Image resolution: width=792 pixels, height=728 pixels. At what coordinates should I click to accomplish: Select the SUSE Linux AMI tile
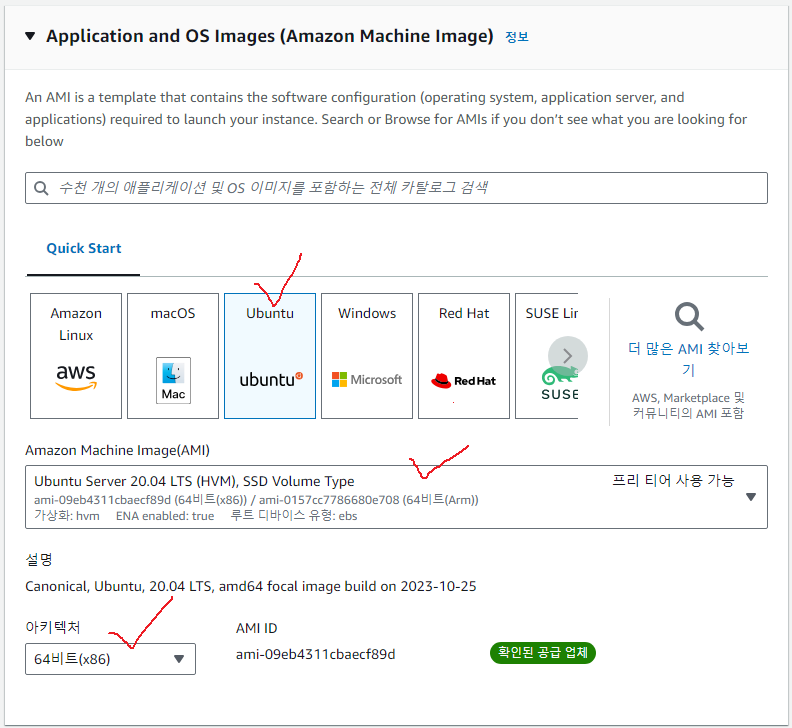pos(547,356)
